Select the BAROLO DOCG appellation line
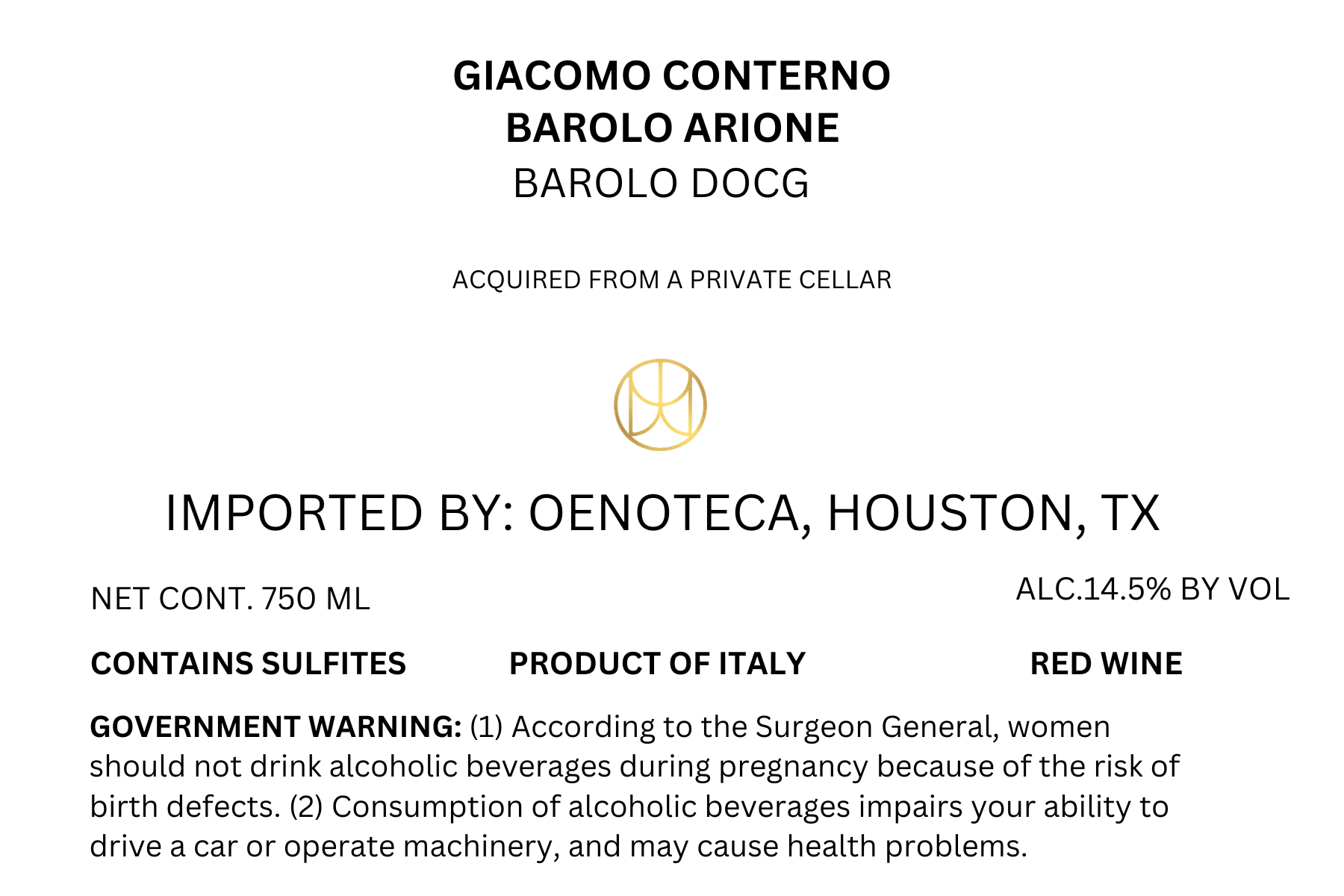The height and width of the screenshot is (896, 1344). click(662, 184)
